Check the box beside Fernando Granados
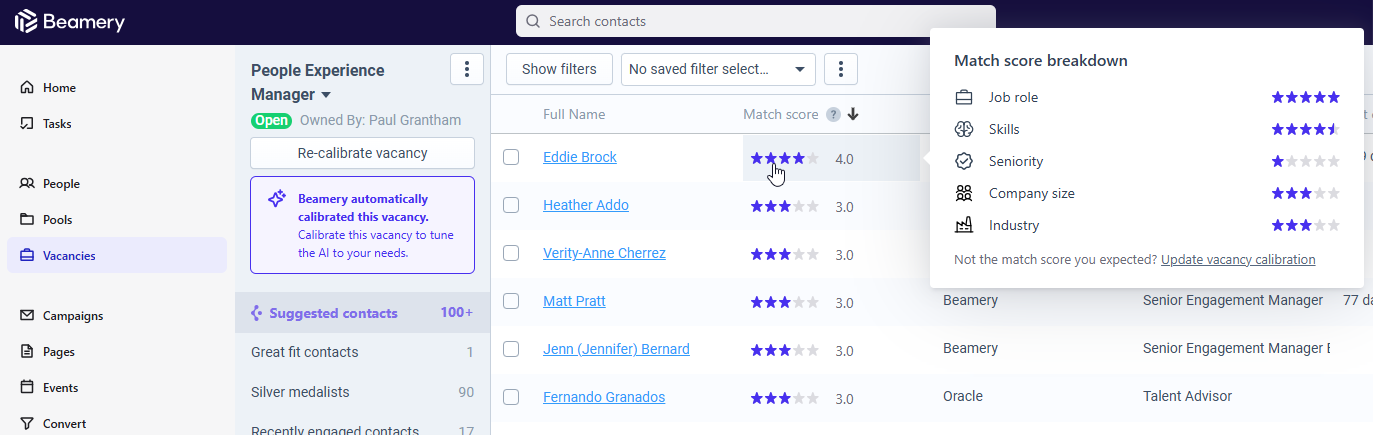This screenshot has width=1373, height=435. tap(511, 397)
